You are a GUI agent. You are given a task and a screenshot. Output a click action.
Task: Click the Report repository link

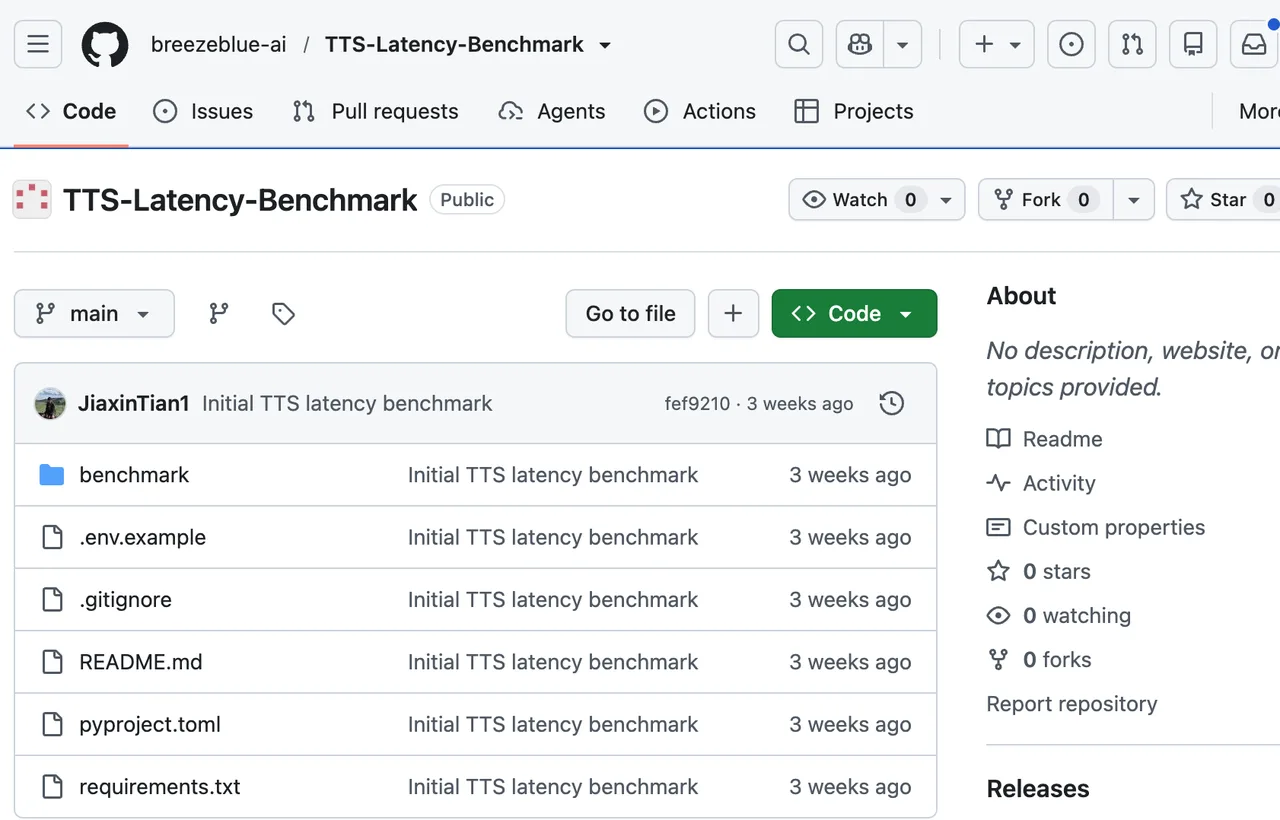[x=1072, y=704]
